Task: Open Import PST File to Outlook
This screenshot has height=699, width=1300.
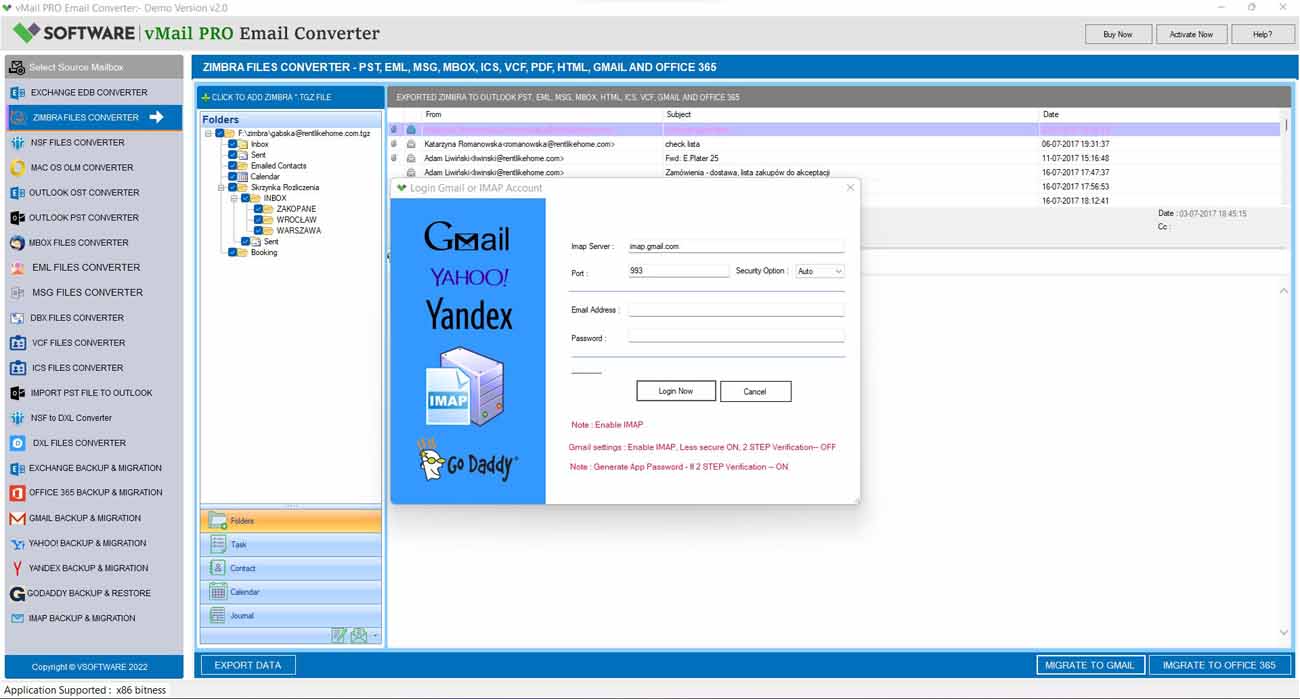Action: (94, 392)
